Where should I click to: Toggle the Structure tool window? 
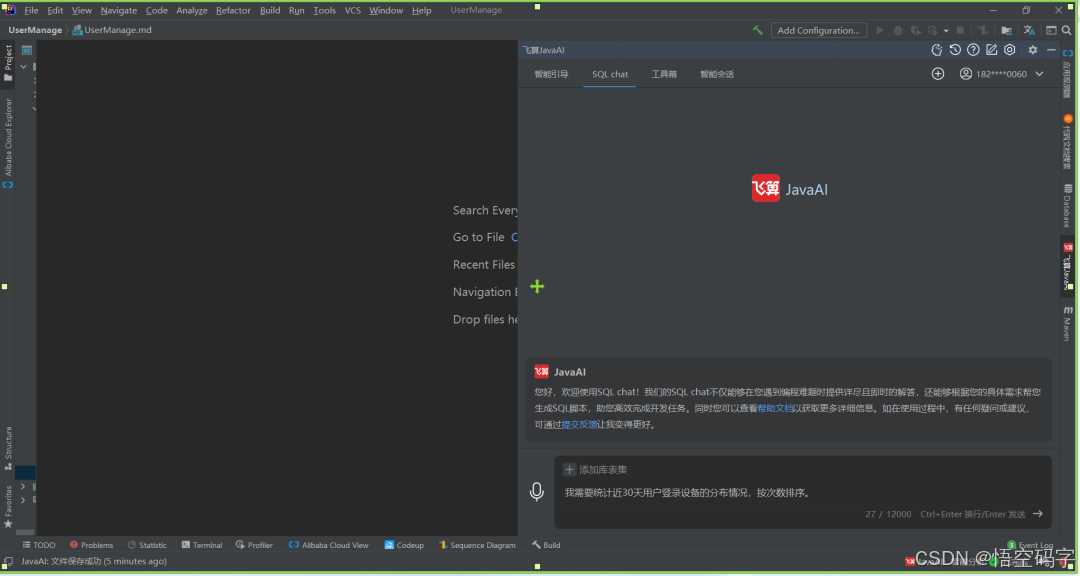[x=8, y=449]
